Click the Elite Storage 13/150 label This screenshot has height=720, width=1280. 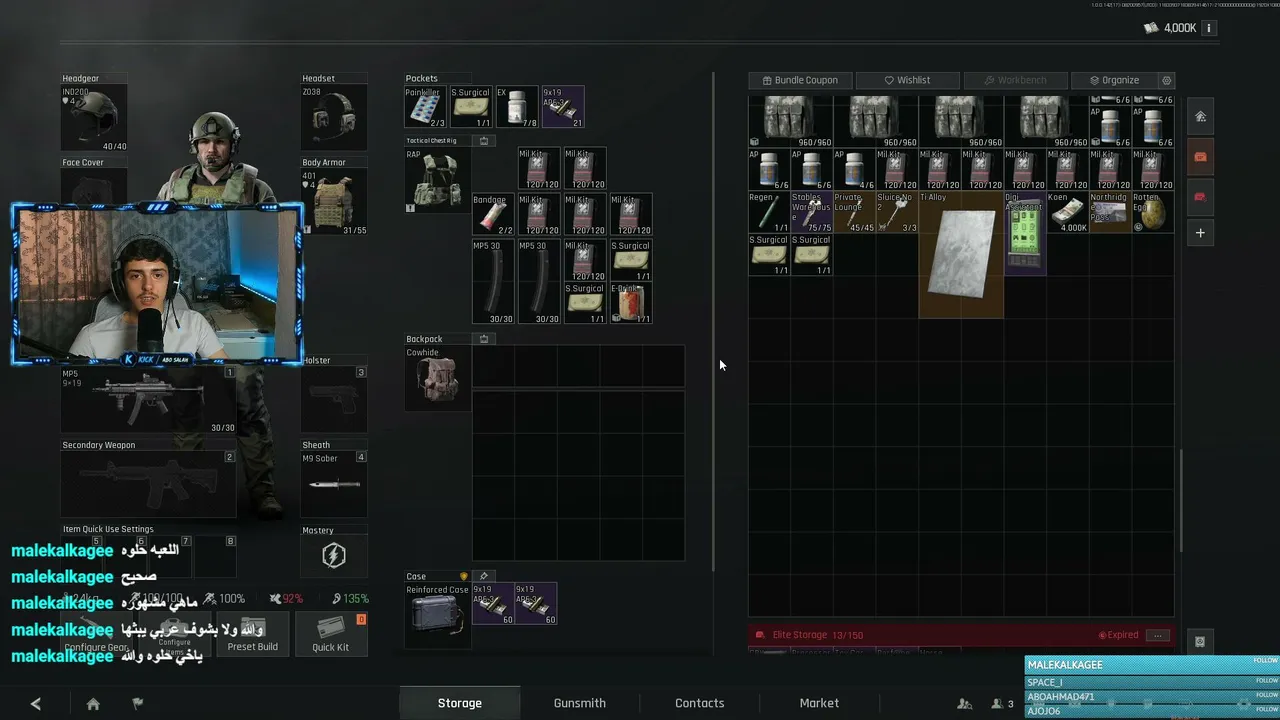(x=818, y=635)
